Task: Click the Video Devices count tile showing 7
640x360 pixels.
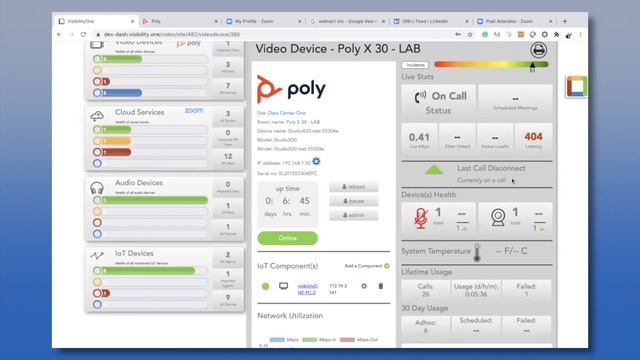Action: pyautogui.click(x=228, y=88)
